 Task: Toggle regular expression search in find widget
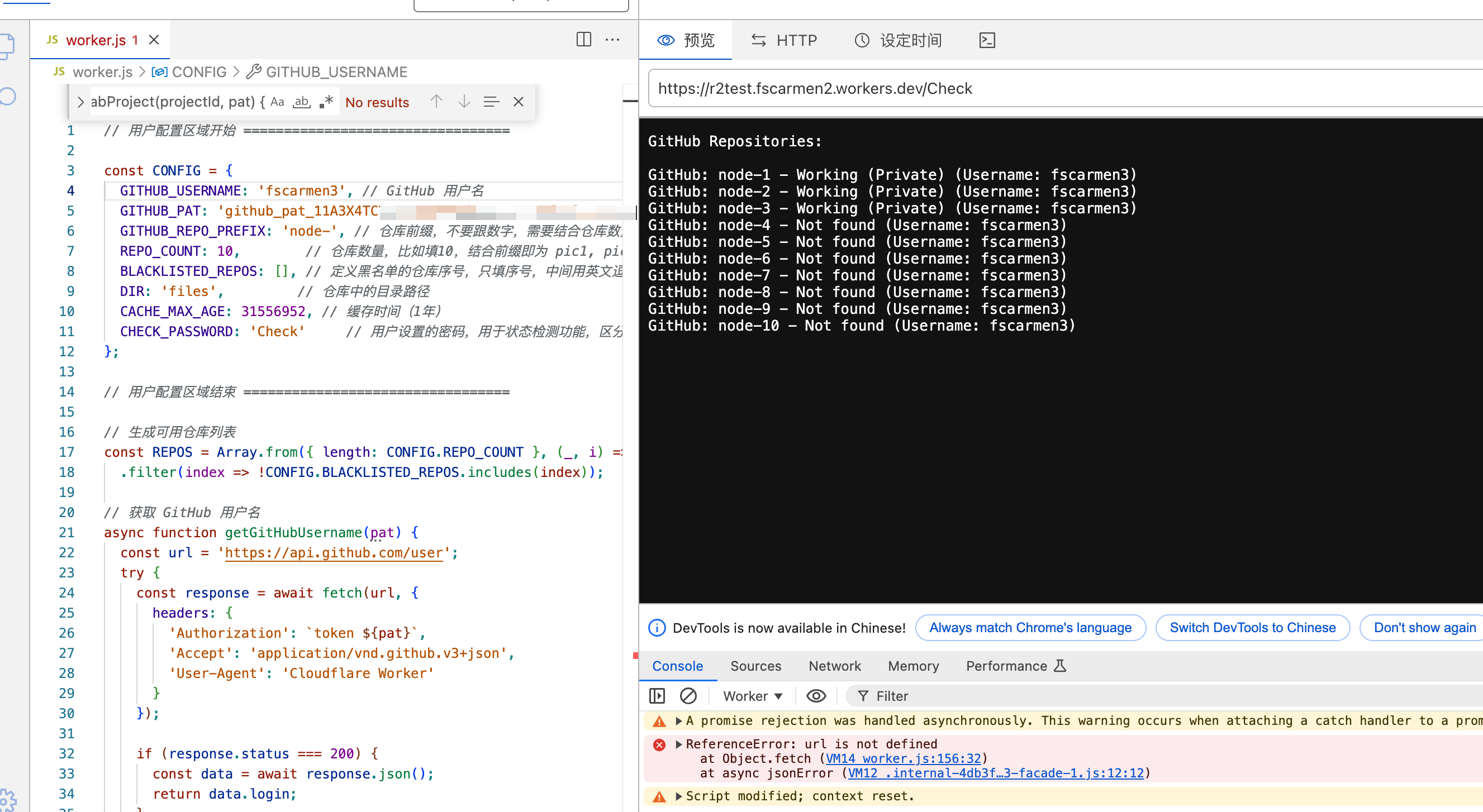[326, 102]
